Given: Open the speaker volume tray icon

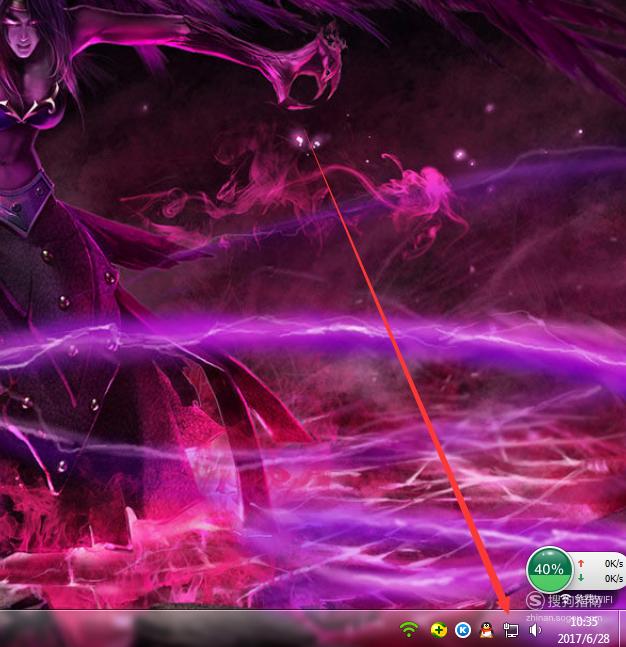Looking at the screenshot, I should (x=535, y=630).
